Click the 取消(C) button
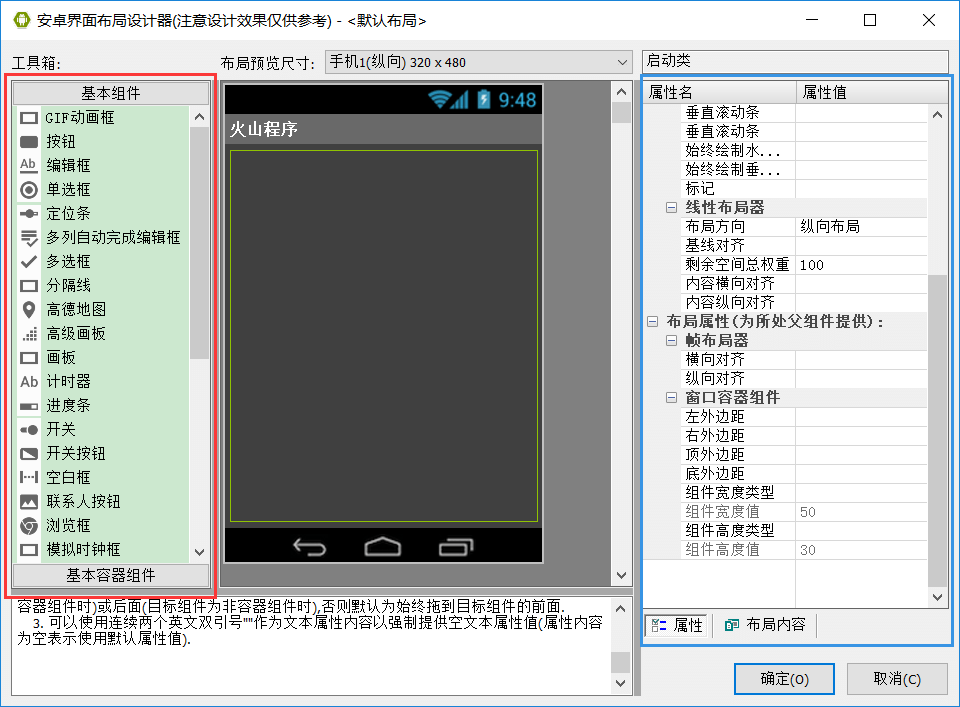The image size is (960, 707). coord(897,679)
